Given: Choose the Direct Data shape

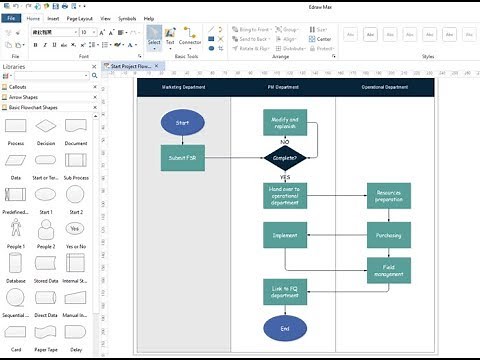Looking at the screenshot, I should (46, 298).
